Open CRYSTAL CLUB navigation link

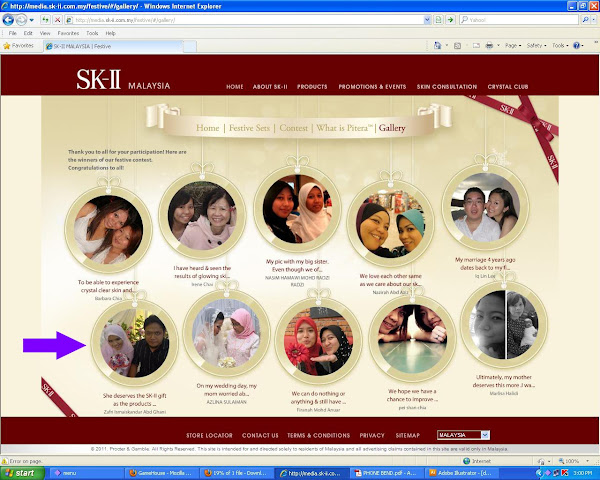pos(508,87)
